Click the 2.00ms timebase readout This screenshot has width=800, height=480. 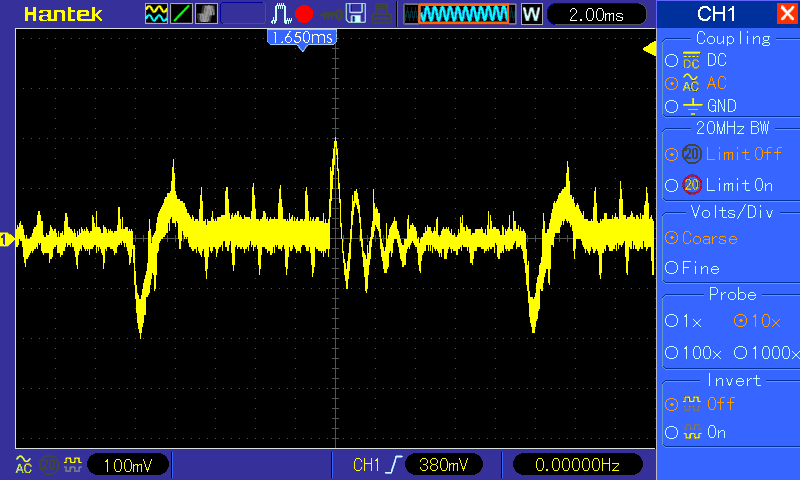[x=596, y=14]
